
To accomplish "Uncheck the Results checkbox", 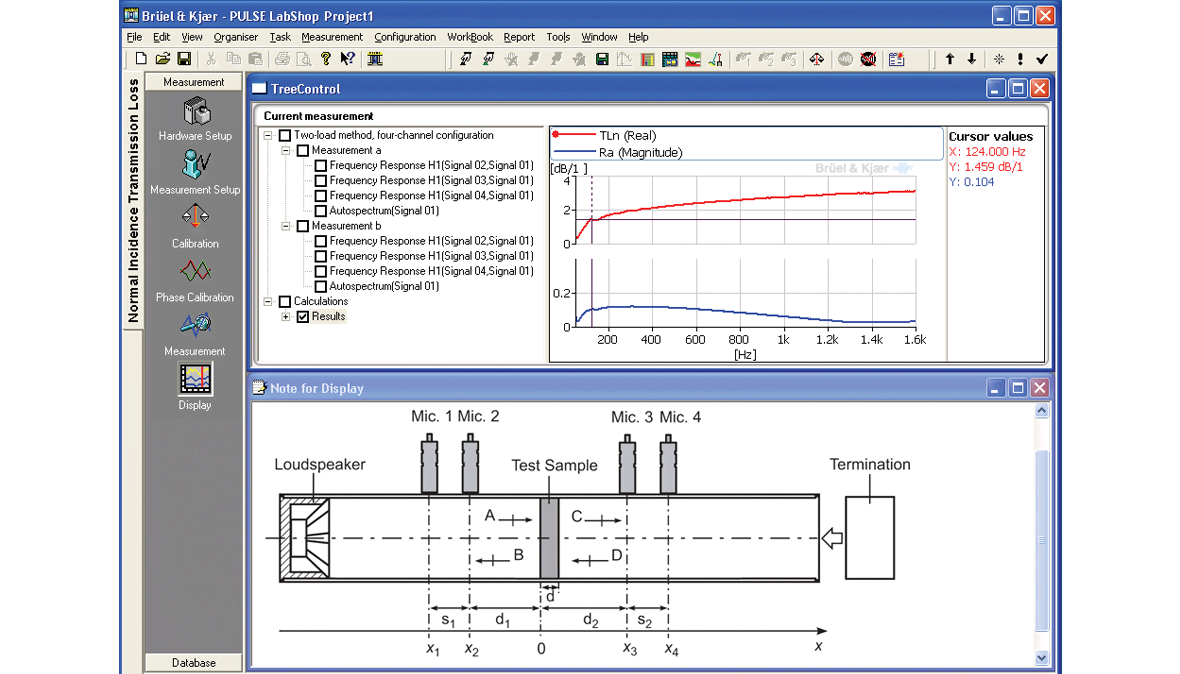I will [x=303, y=317].
